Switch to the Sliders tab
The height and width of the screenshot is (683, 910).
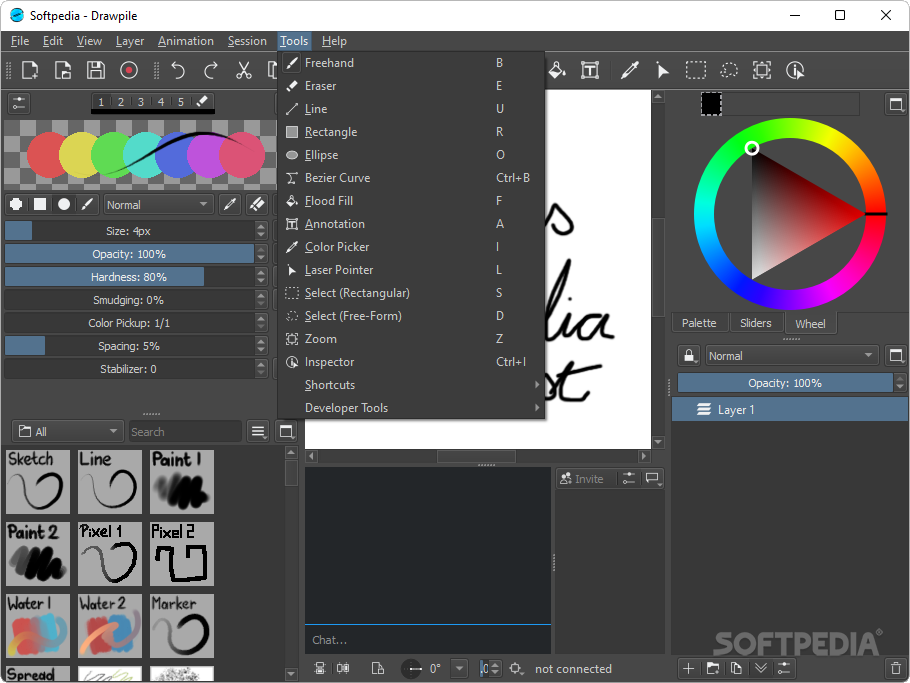[x=755, y=323]
